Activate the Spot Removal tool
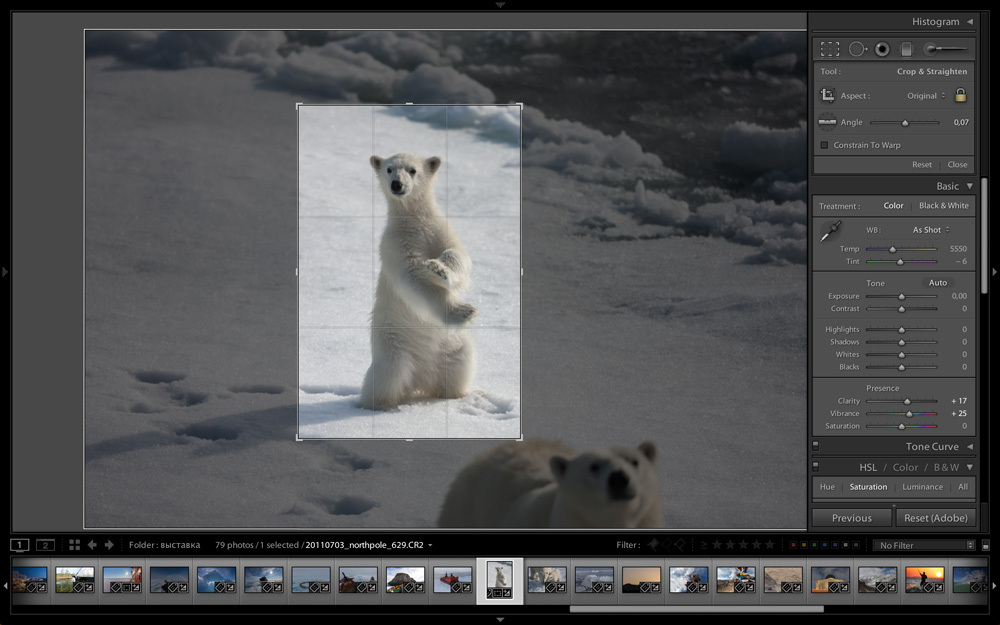Screen dimensions: 1000x625 857,48
